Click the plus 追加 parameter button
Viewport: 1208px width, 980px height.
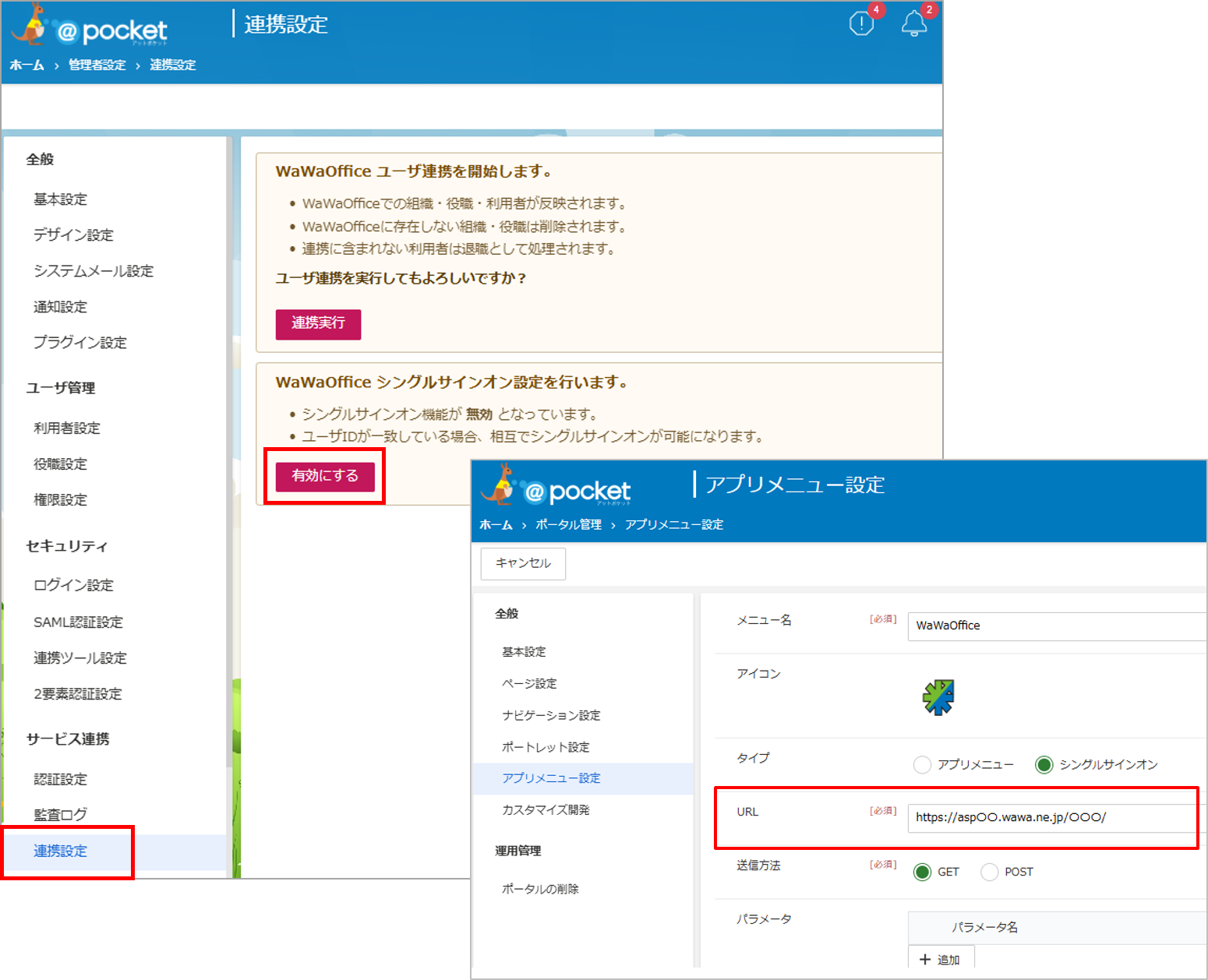941,959
